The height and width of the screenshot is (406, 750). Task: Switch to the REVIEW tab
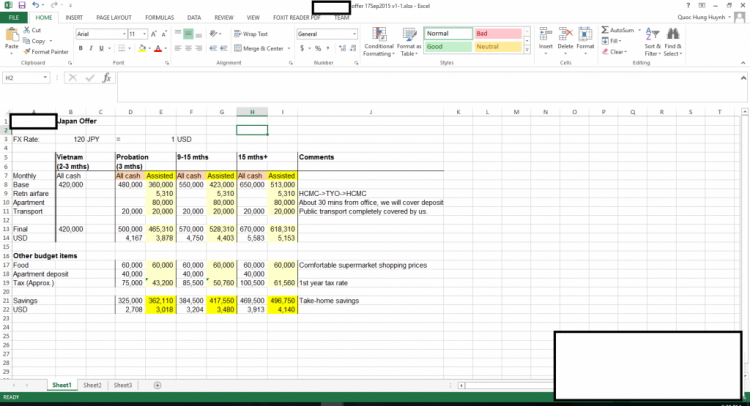tap(223, 18)
